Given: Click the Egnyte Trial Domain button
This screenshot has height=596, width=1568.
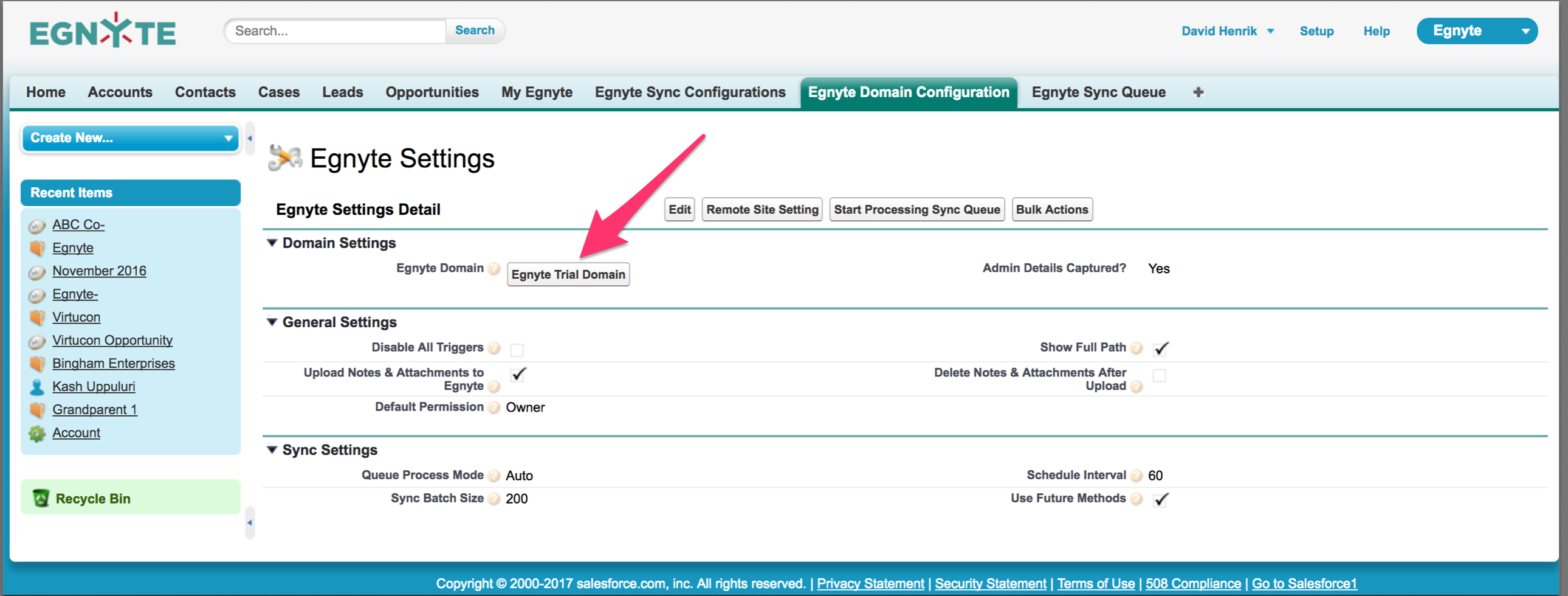Looking at the screenshot, I should (x=568, y=274).
